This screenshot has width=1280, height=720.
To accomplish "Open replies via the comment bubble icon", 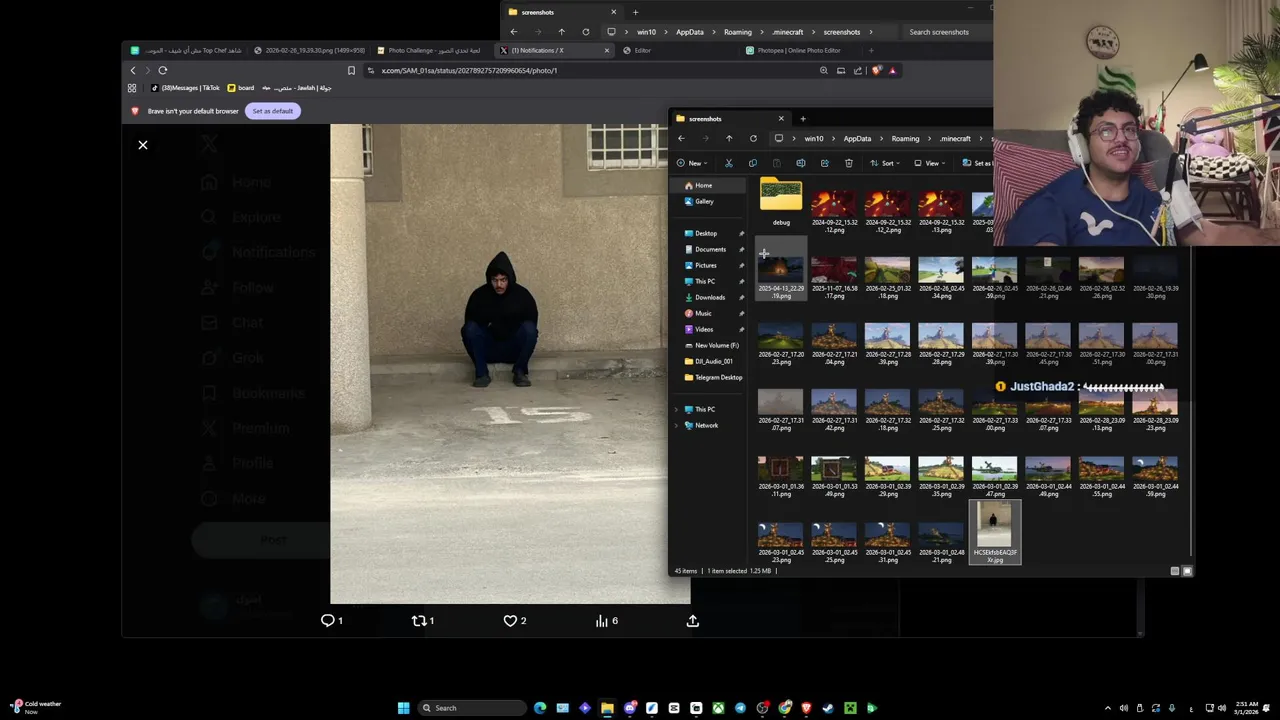I will click(327, 621).
